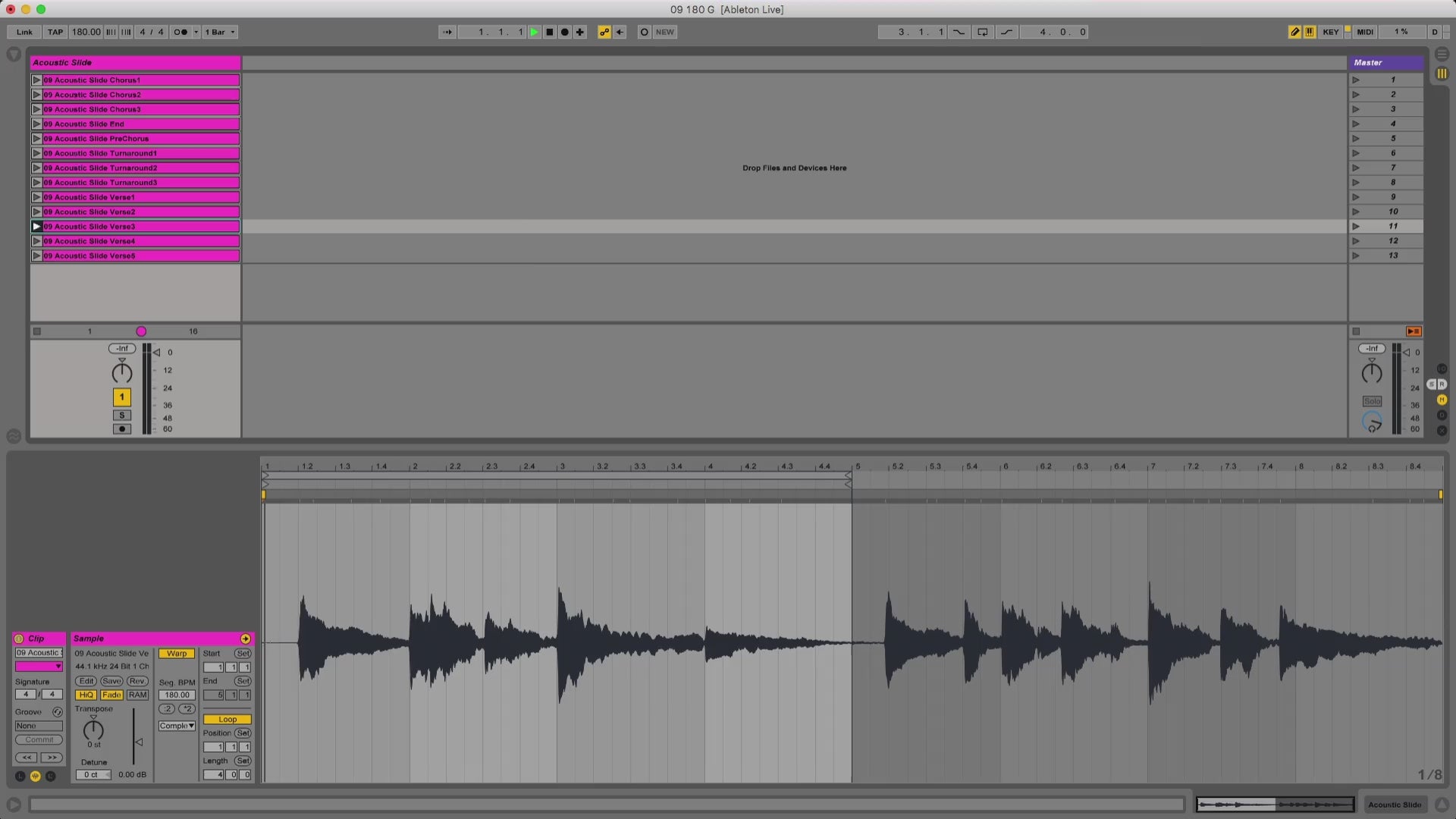Select the Acoustic Slide track header
This screenshot has width=1456, height=819.
(135, 62)
